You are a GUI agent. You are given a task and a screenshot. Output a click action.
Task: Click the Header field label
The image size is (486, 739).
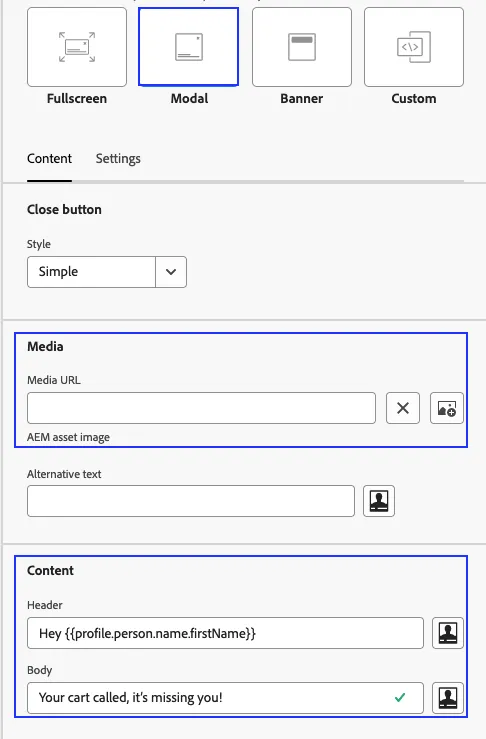pos(45,605)
